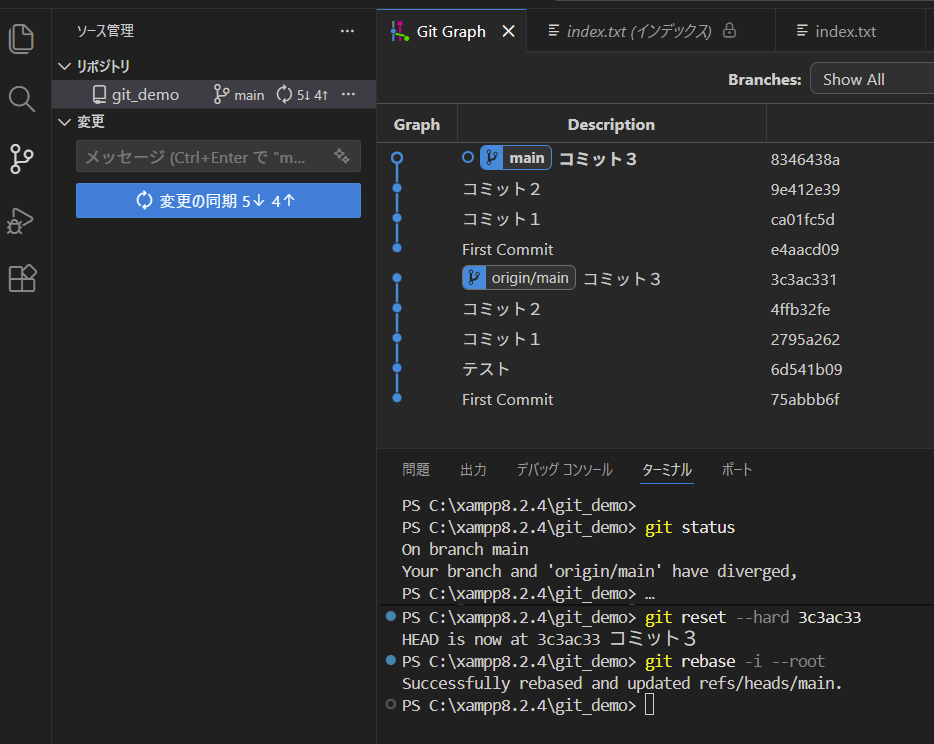Close the Git Graph tab
This screenshot has height=744, width=934.
pyautogui.click(x=508, y=31)
